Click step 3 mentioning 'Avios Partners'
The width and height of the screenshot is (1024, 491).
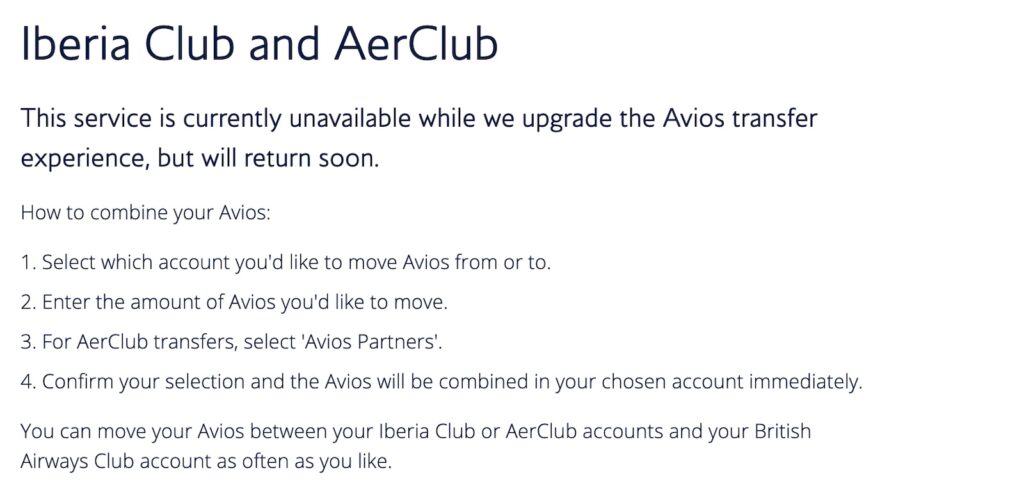231,342
